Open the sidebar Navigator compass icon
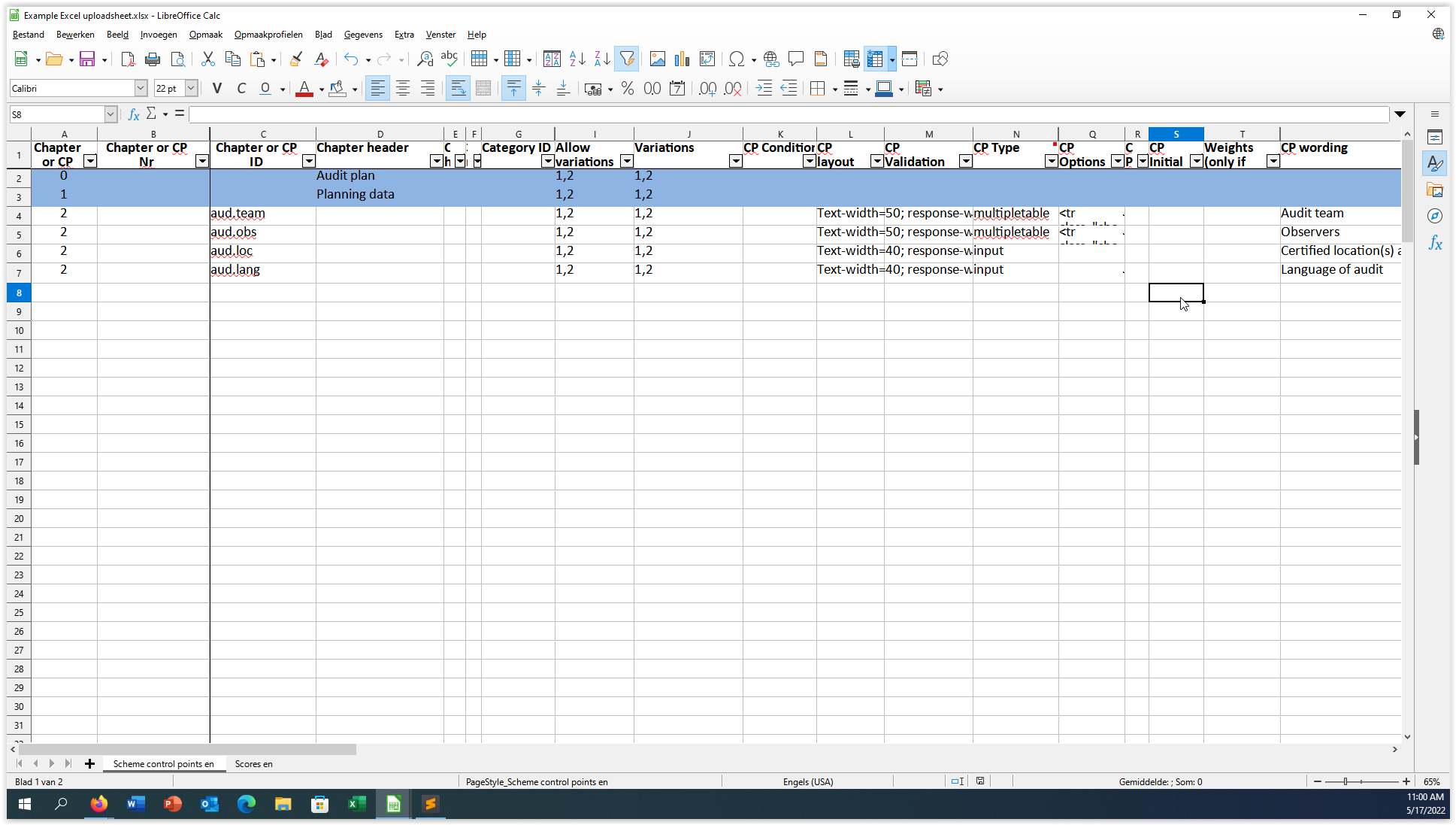This screenshot has height=825, width=1456. [1434, 217]
